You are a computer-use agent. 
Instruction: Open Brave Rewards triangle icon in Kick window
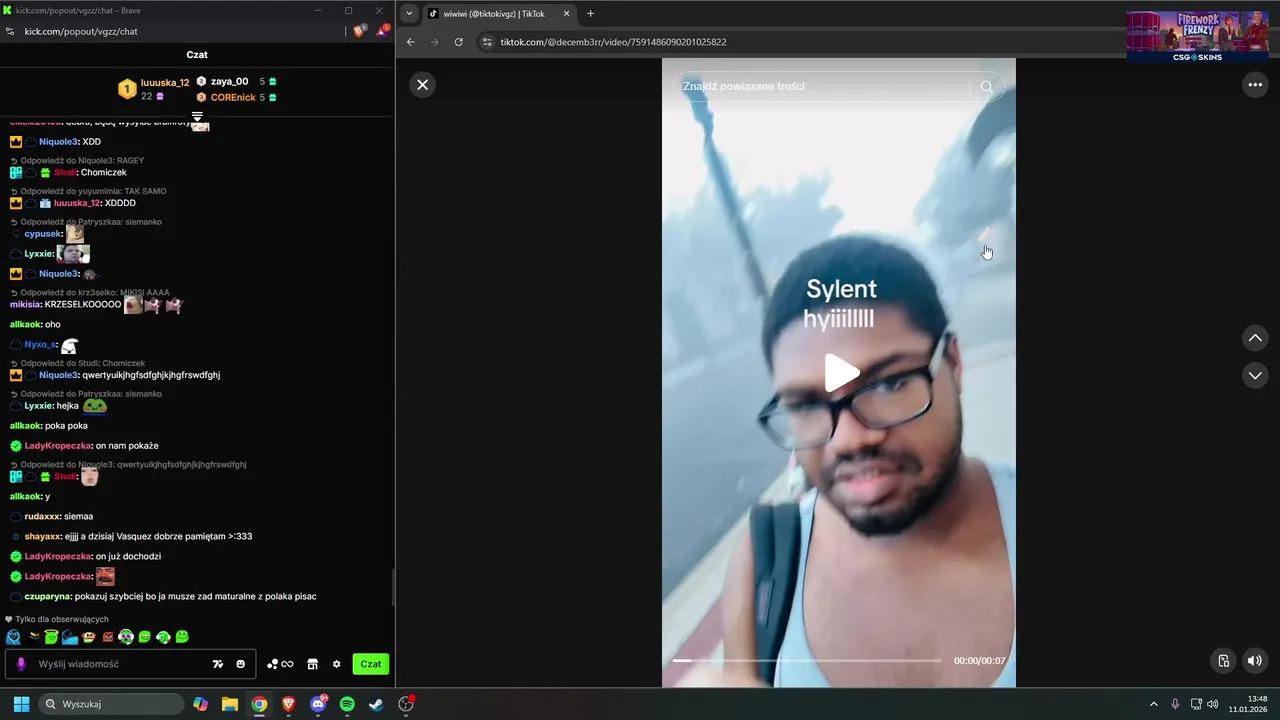pos(383,31)
